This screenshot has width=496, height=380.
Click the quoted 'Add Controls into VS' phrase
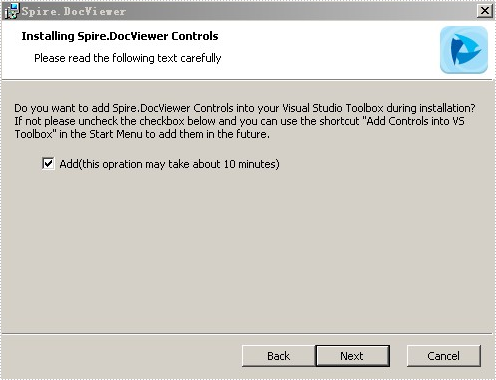tap(413, 121)
